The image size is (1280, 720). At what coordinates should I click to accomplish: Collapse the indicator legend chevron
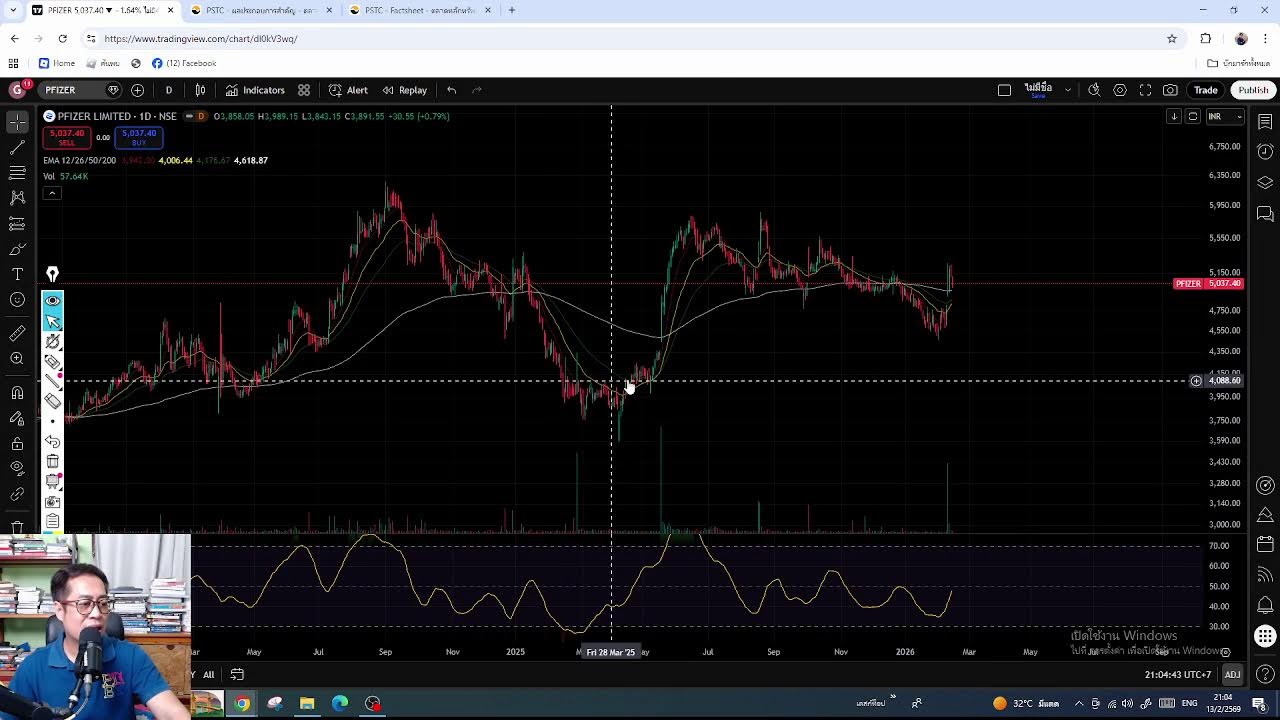coord(52,193)
